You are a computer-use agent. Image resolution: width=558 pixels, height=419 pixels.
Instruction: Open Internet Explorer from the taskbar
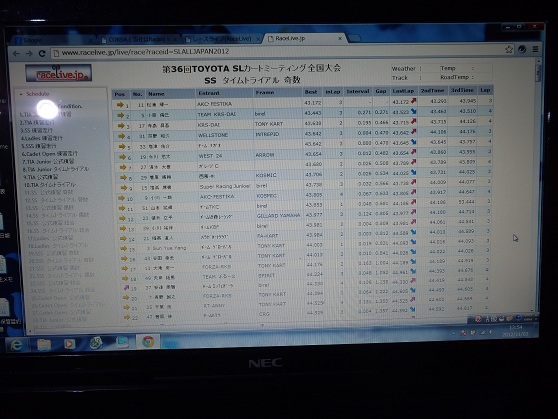pyautogui.click(x=16, y=345)
